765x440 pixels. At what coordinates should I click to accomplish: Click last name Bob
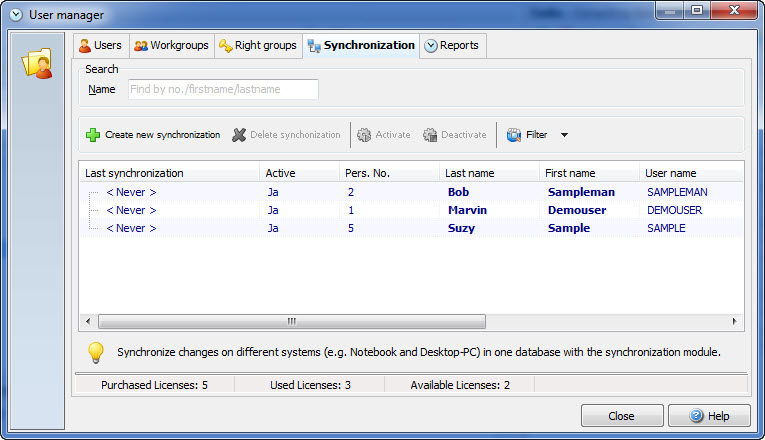point(459,192)
